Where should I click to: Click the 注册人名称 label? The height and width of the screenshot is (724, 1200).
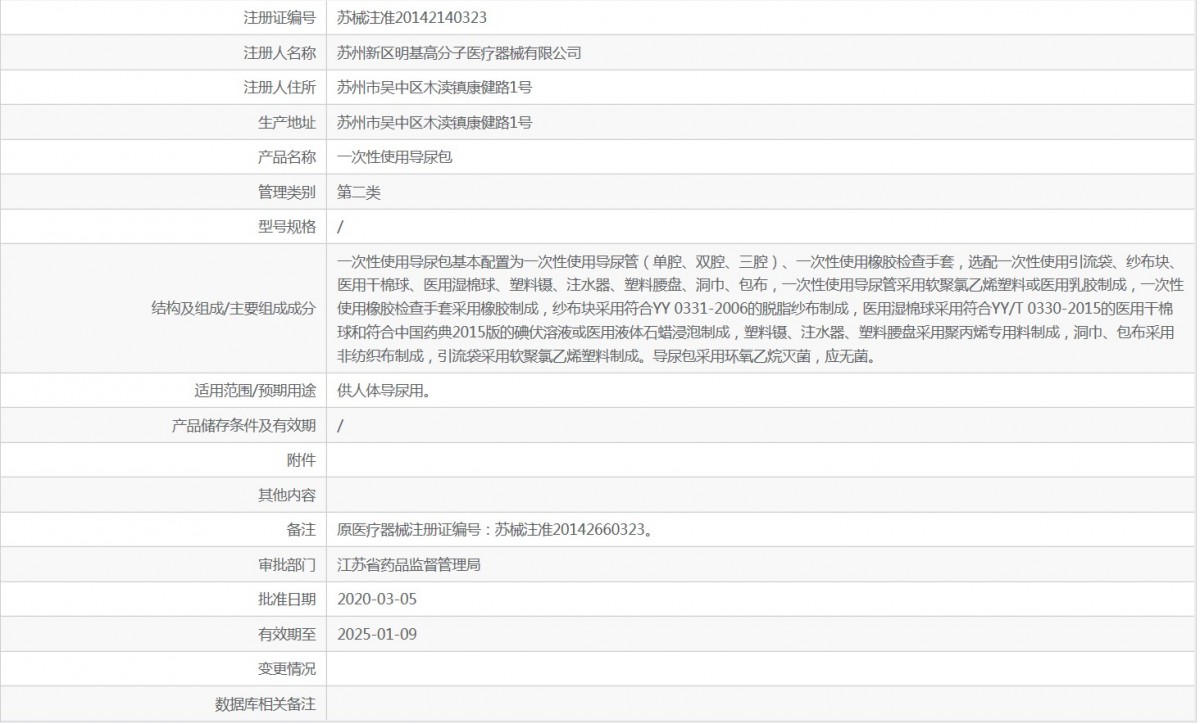(x=279, y=53)
